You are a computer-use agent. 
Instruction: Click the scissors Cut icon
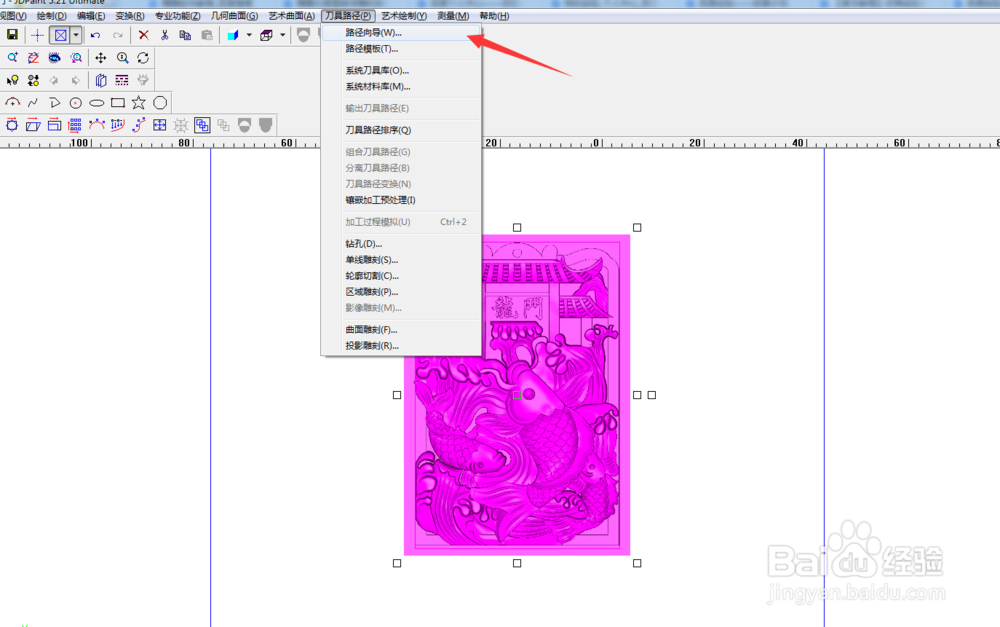tap(165, 35)
